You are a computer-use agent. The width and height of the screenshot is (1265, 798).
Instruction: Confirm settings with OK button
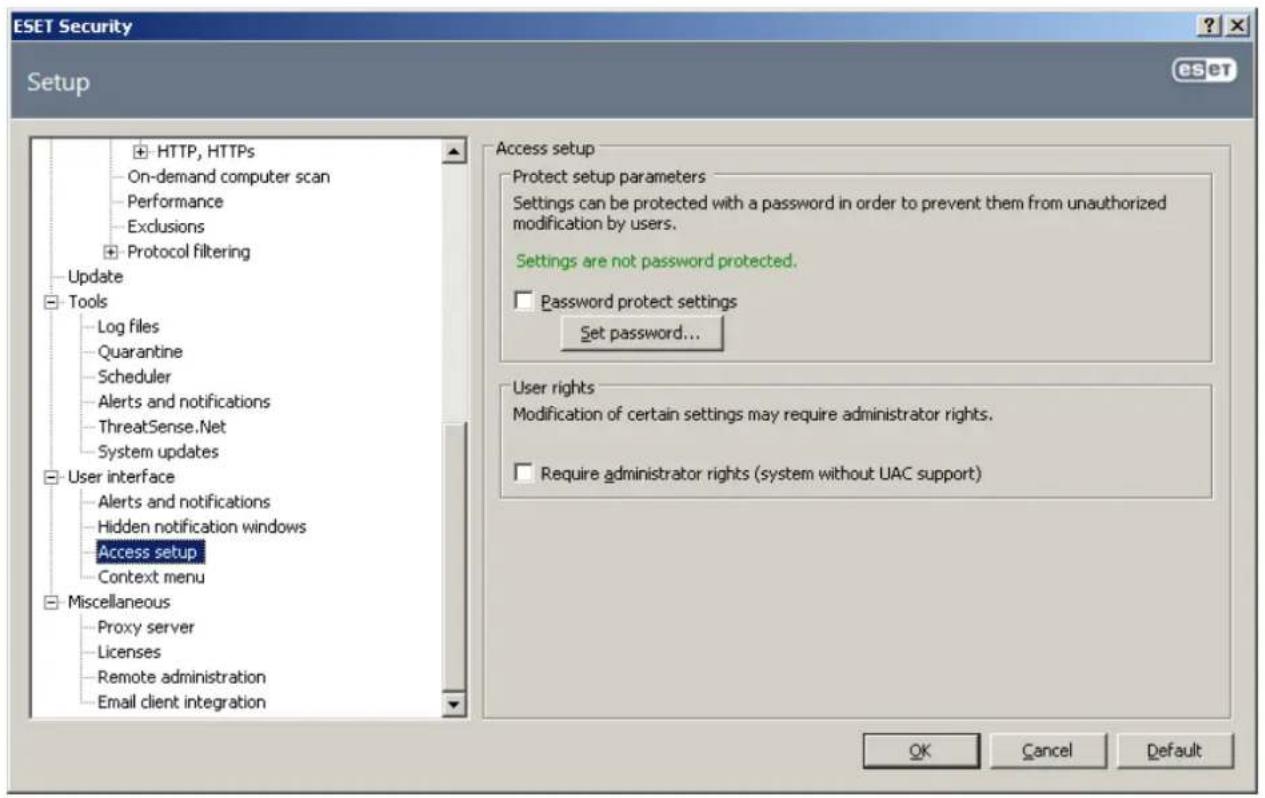(920, 751)
